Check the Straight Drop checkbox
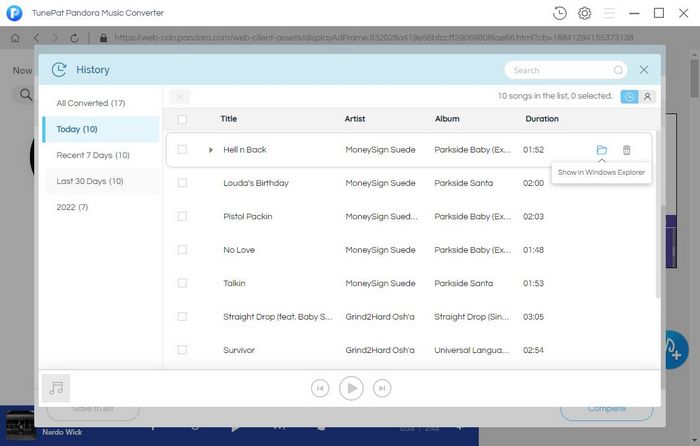The height and width of the screenshot is (446, 700). pos(182,317)
